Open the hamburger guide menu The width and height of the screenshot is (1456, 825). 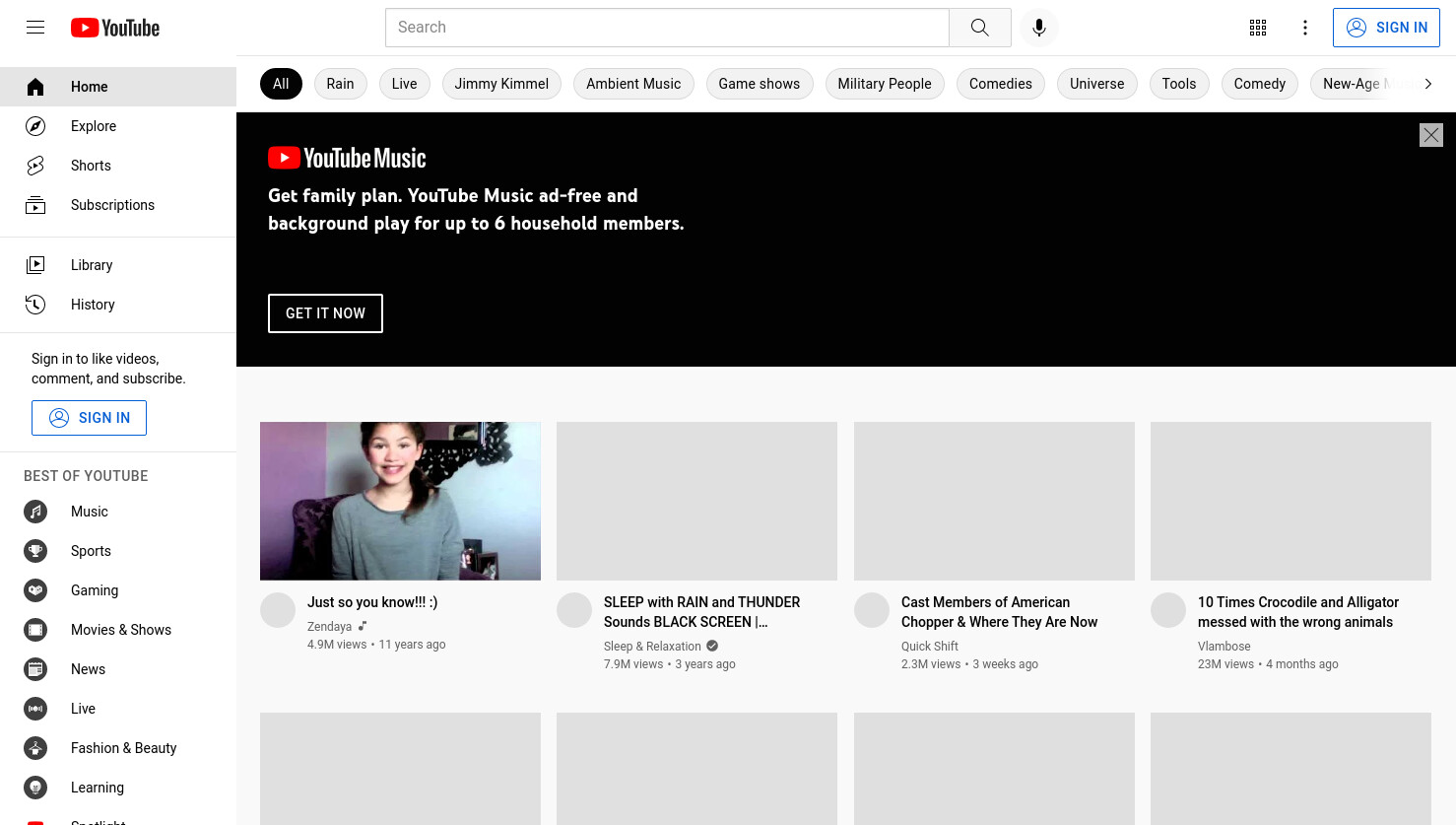point(35,28)
